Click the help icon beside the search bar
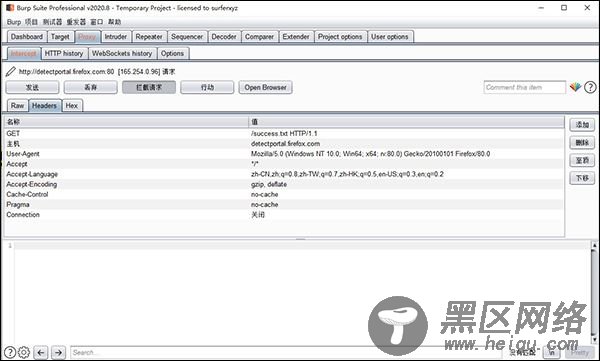The height and width of the screenshot is (361, 600). click(x=10, y=352)
